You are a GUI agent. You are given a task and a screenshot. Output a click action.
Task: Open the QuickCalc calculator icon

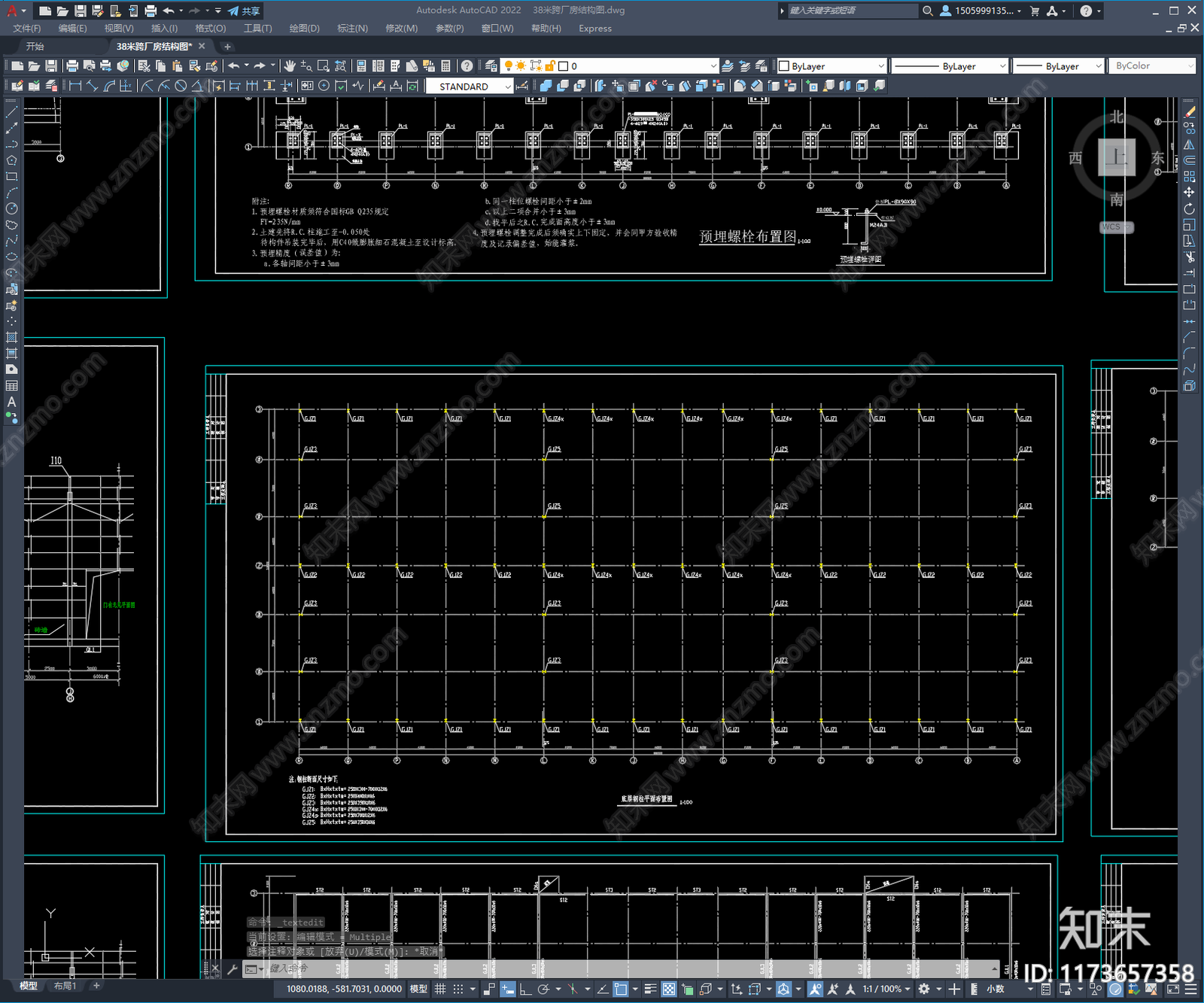[445, 66]
